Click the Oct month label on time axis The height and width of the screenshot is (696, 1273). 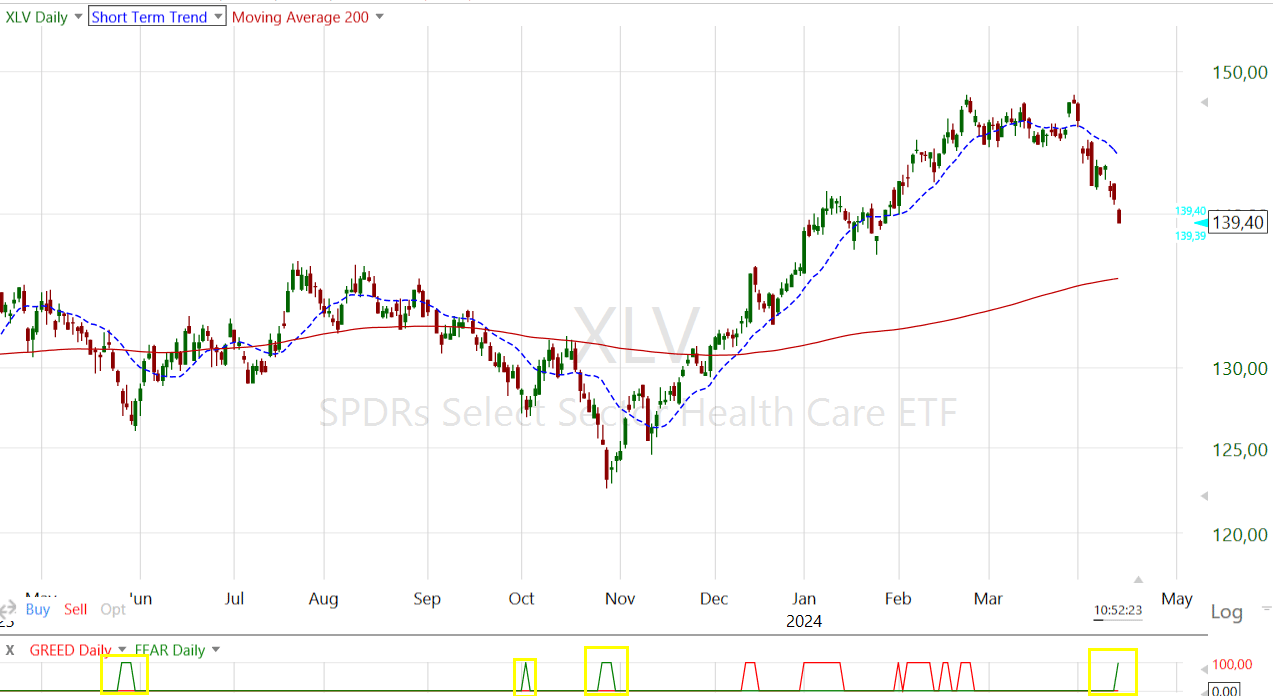tap(521, 599)
